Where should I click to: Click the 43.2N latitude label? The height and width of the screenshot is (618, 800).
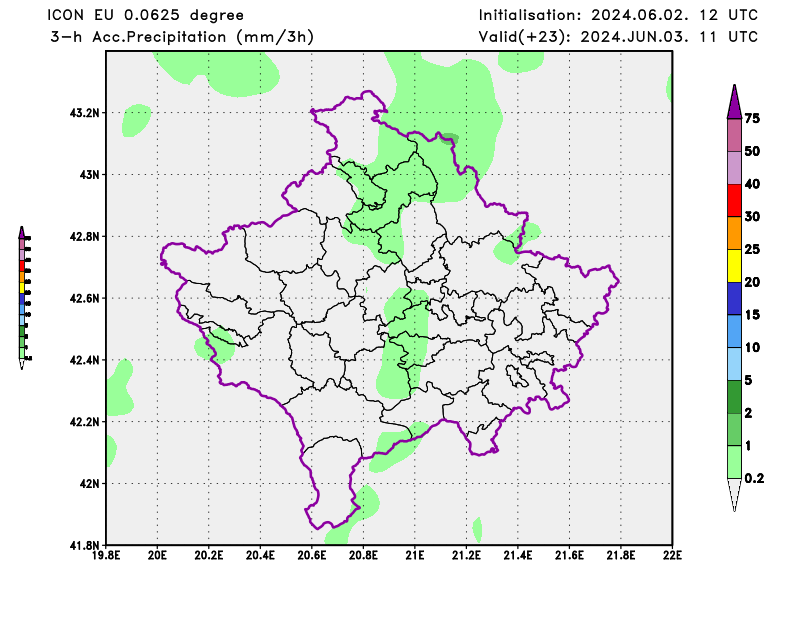[x=84, y=113]
